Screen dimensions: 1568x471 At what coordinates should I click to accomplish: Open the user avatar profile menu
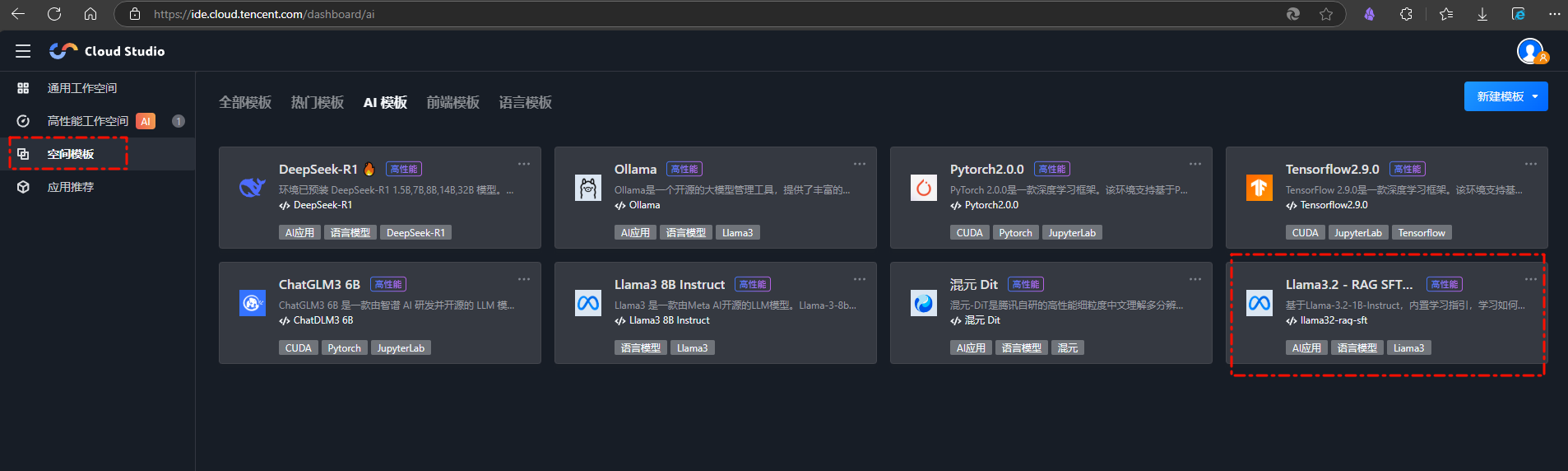(1532, 51)
